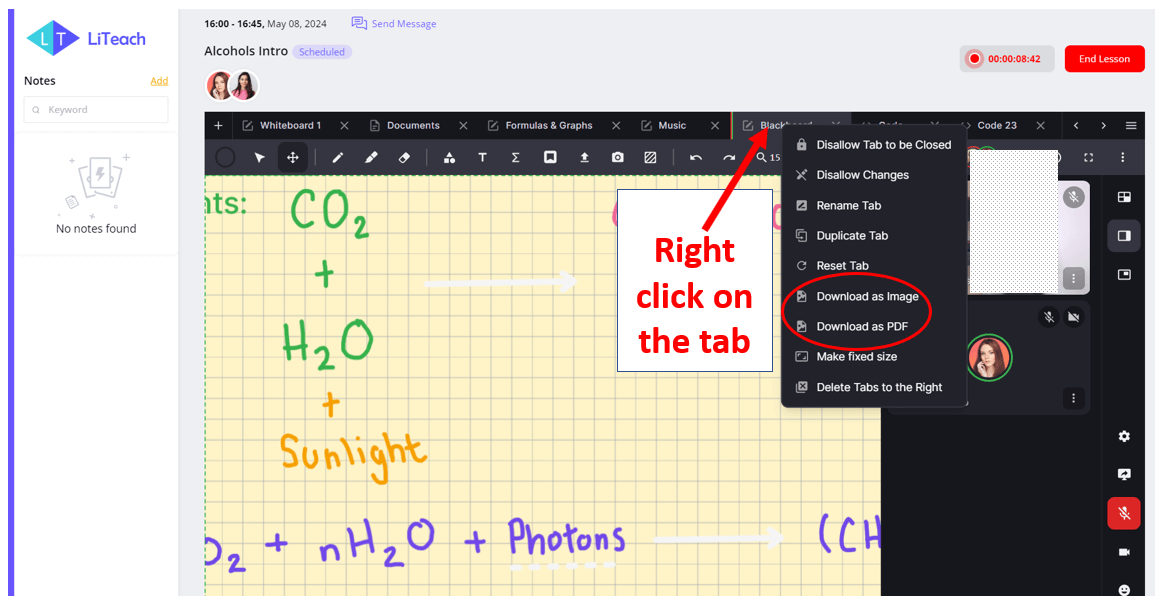
Task: Click the End Lesson button
Action: (1105, 59)
